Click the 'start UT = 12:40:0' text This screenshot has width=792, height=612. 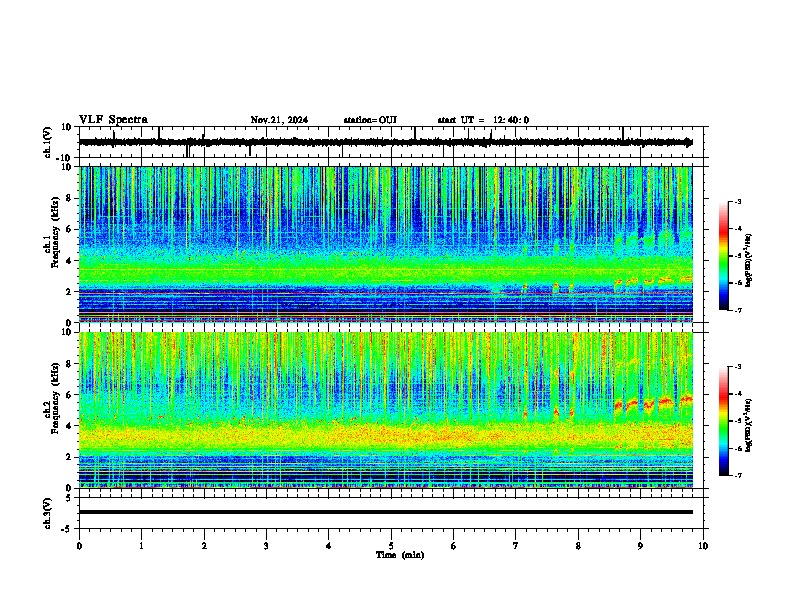point(483,120)
